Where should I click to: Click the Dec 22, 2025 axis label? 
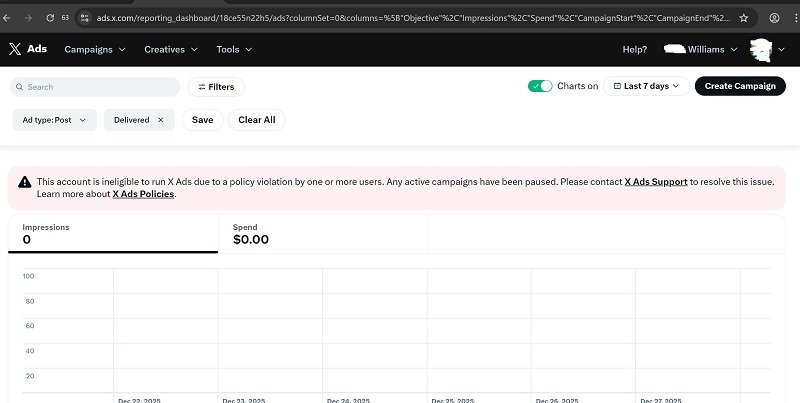pyautogui.click(x=139, y=400)
